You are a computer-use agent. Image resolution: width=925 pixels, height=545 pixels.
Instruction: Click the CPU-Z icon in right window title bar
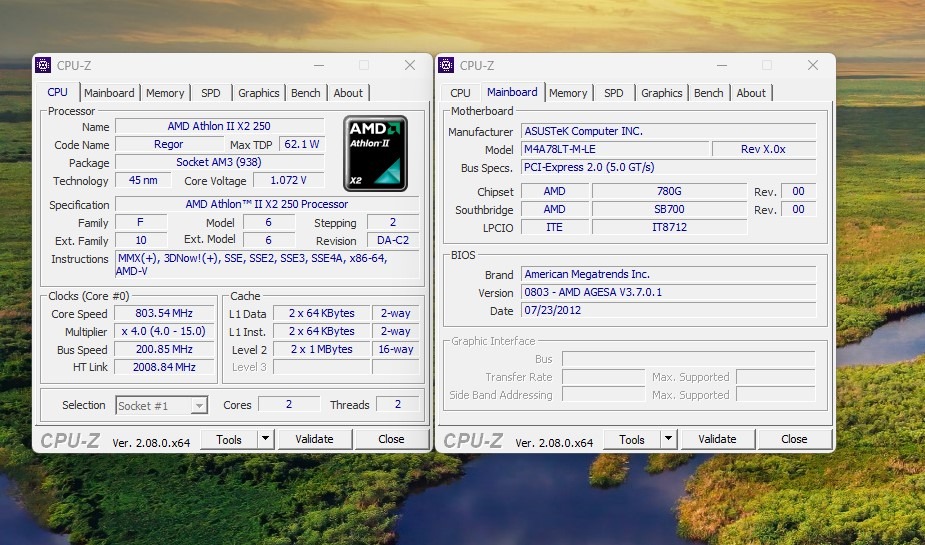pos(446,65)
